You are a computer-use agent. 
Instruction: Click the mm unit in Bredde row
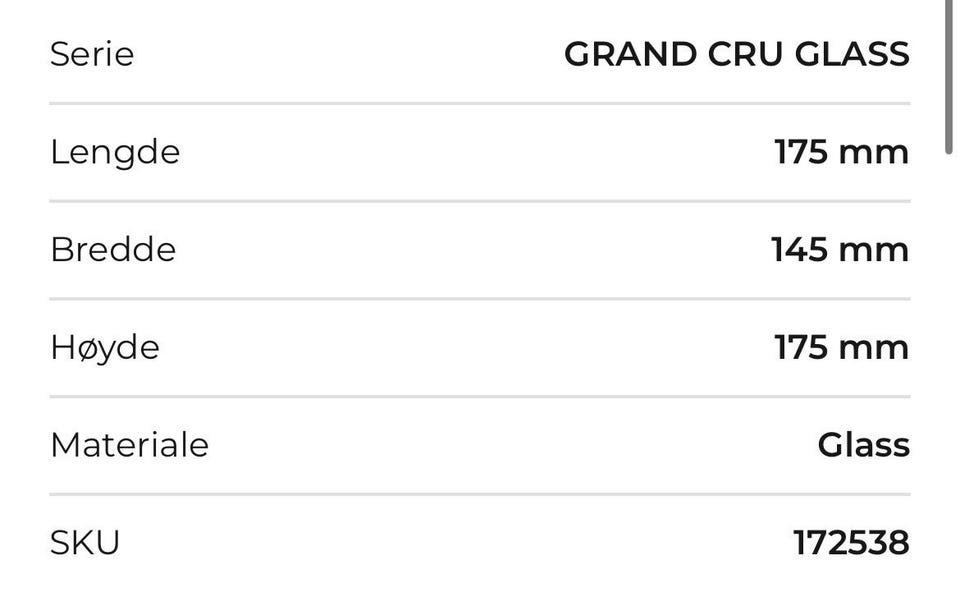coord(873,249)
